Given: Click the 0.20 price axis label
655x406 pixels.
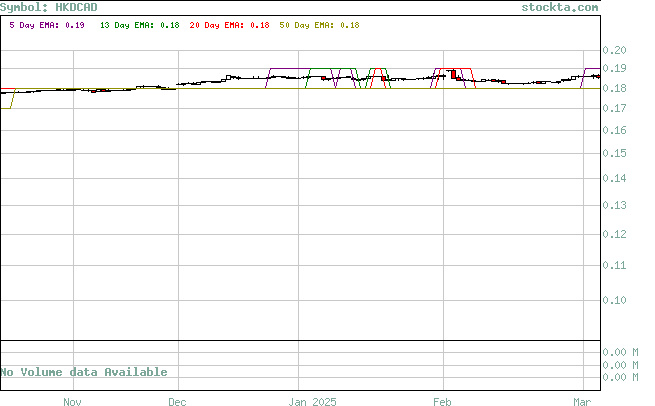Looking at the screenshot, I should pyautogui.click(x=614, y=51).
